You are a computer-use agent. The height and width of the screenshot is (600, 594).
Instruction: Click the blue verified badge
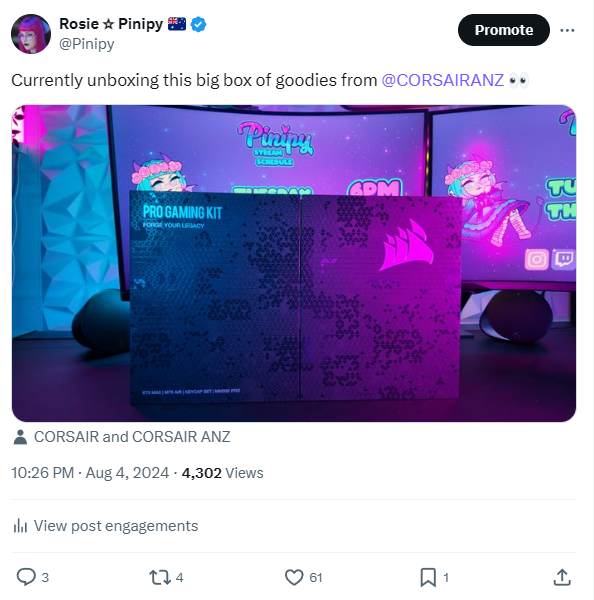pos(199,24)
